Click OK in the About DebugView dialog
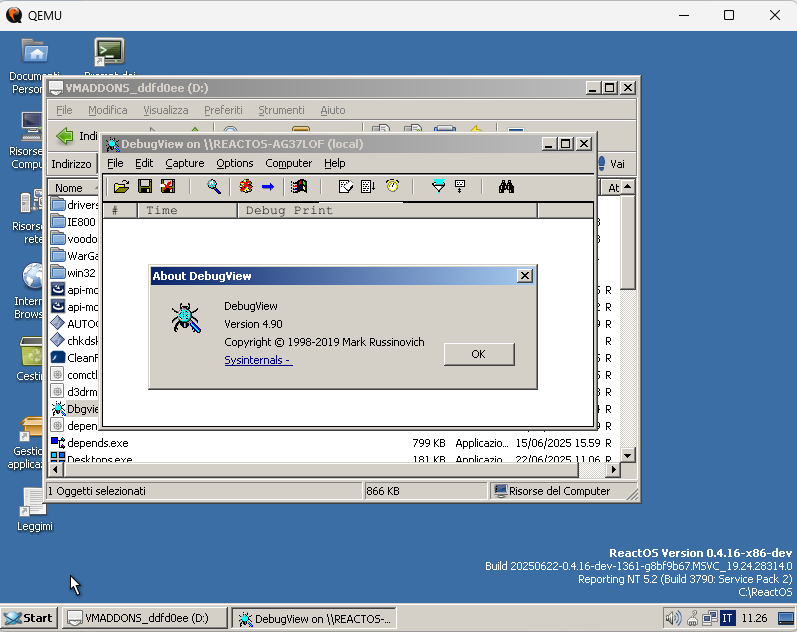 click(x=479, y=354)
